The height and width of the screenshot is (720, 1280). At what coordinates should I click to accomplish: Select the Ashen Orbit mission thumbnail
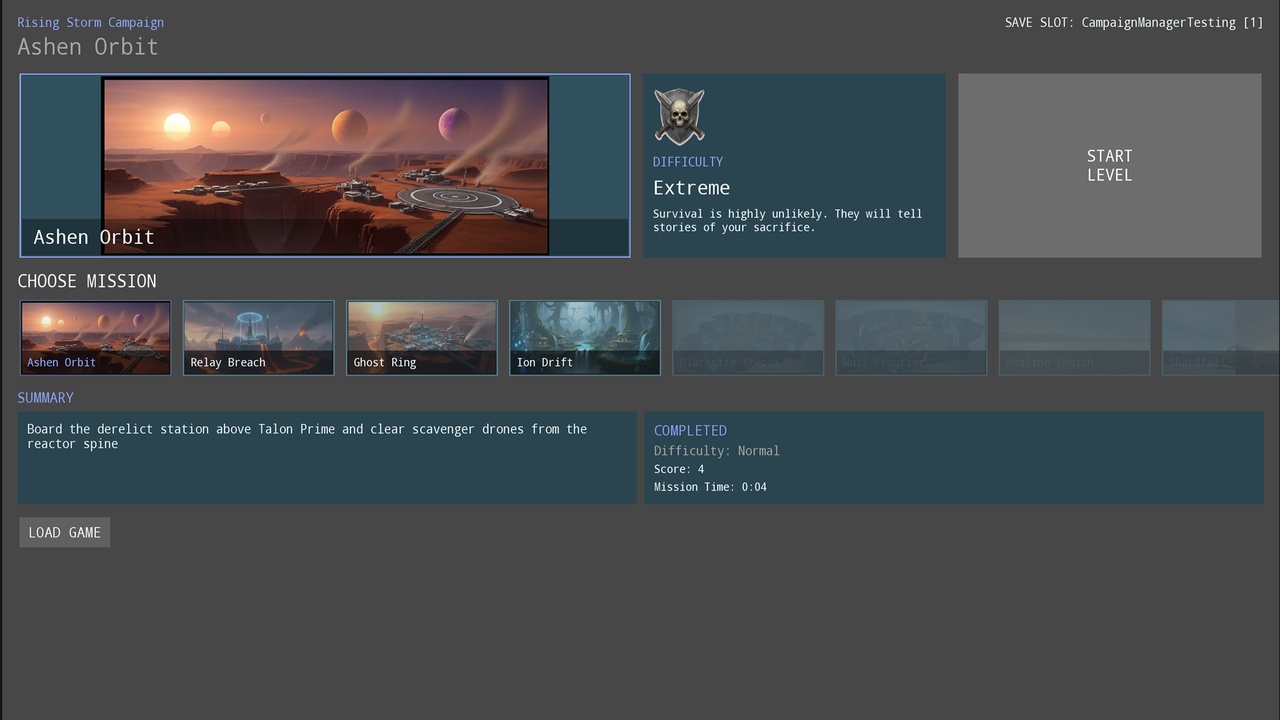pos(96,338)
